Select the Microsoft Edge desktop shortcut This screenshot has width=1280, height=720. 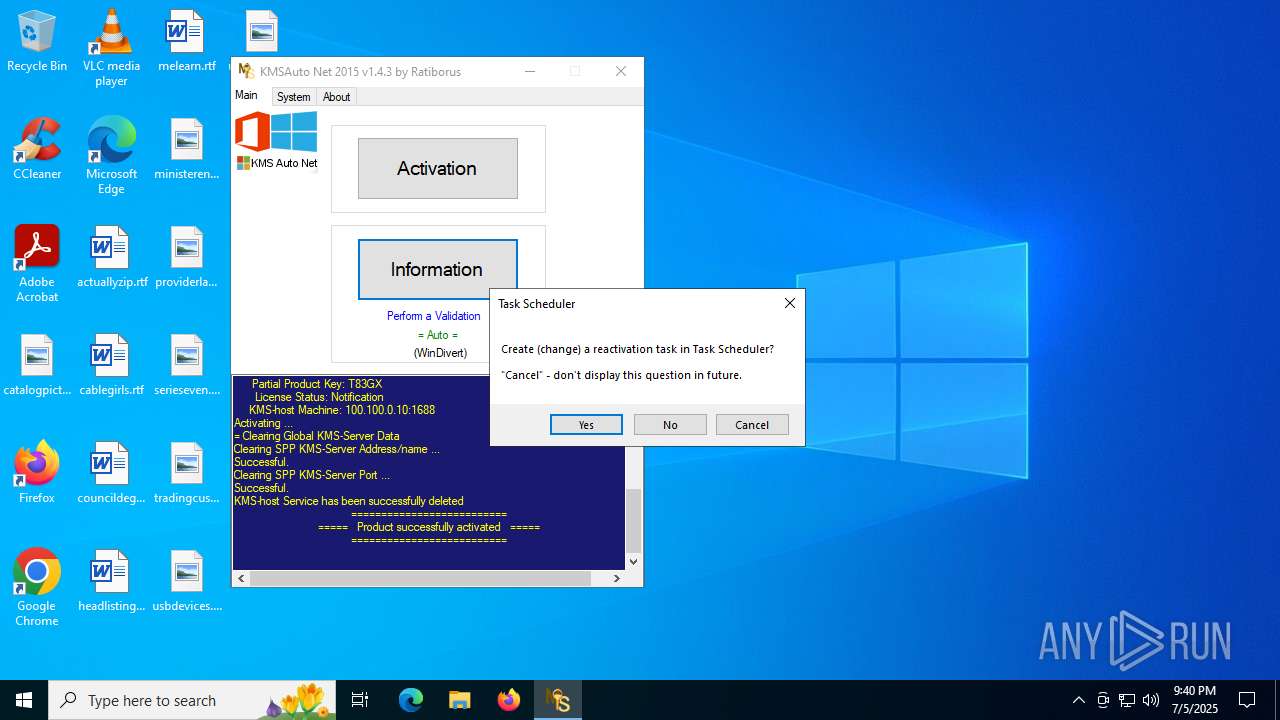coord(111,156)
